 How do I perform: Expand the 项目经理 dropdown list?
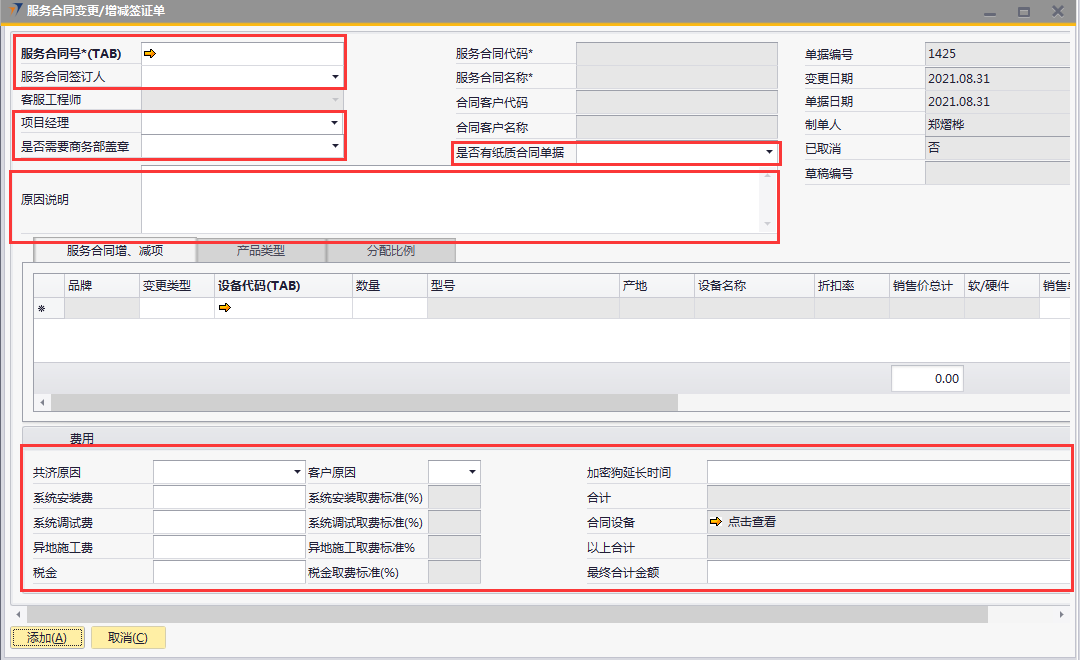(335, 123)
